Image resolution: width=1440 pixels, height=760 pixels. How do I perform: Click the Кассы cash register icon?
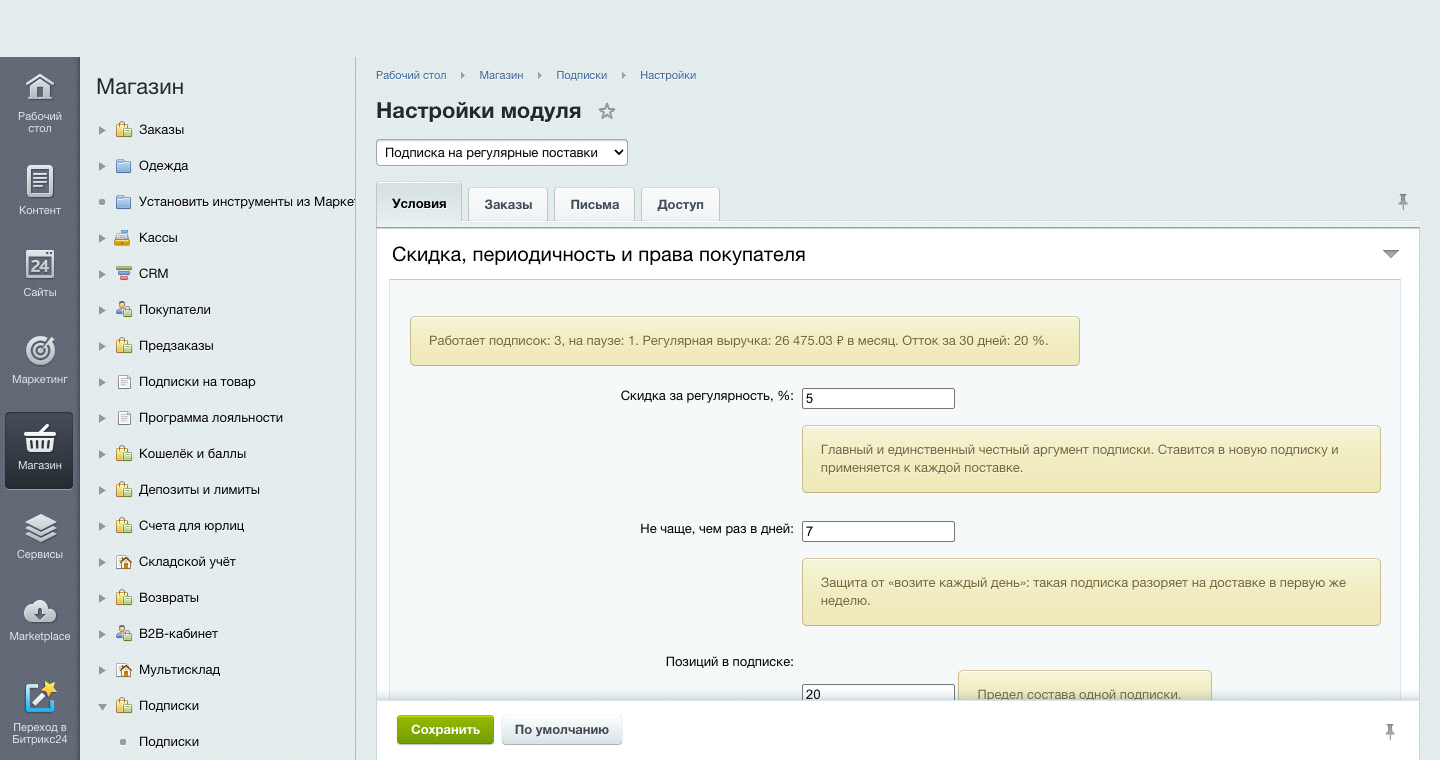tap(123, 238)
